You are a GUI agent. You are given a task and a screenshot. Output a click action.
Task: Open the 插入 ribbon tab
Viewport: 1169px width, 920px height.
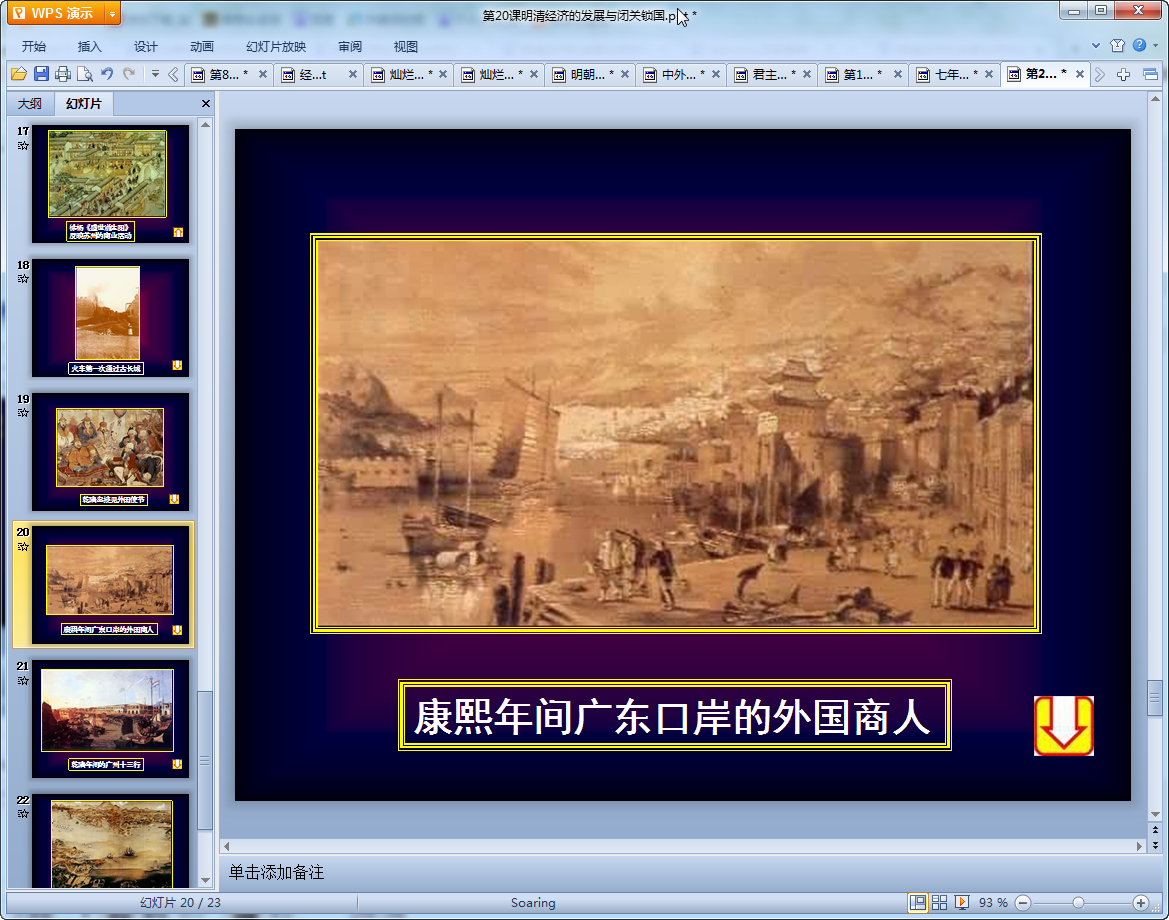pos(89,46)
